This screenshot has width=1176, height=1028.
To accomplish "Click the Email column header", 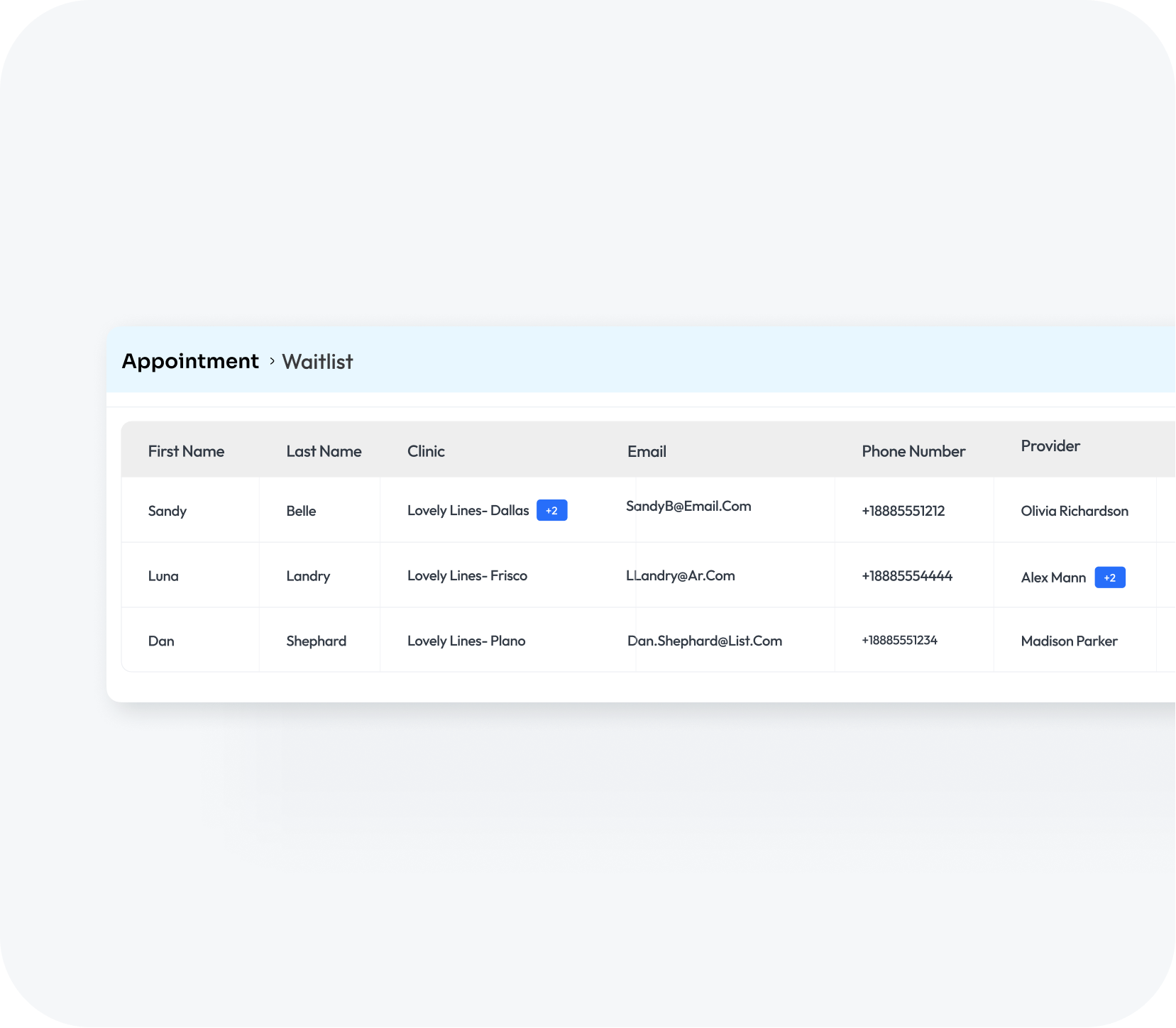I will coord(647,451).
